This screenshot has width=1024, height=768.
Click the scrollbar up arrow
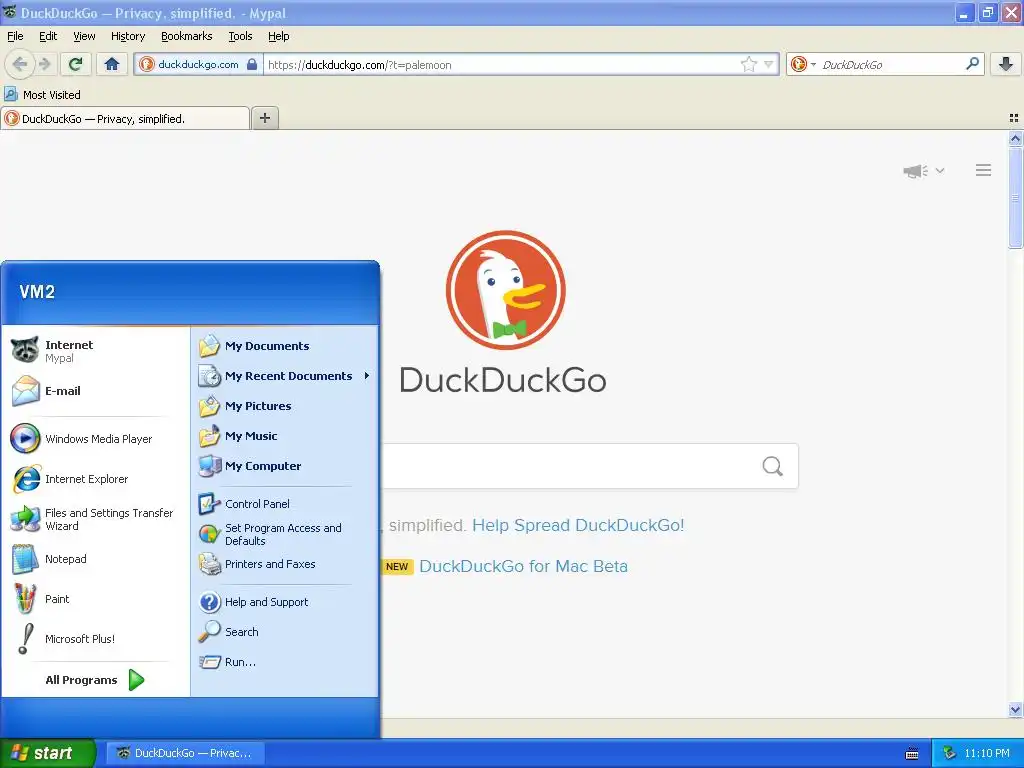tap(1015, 138)
